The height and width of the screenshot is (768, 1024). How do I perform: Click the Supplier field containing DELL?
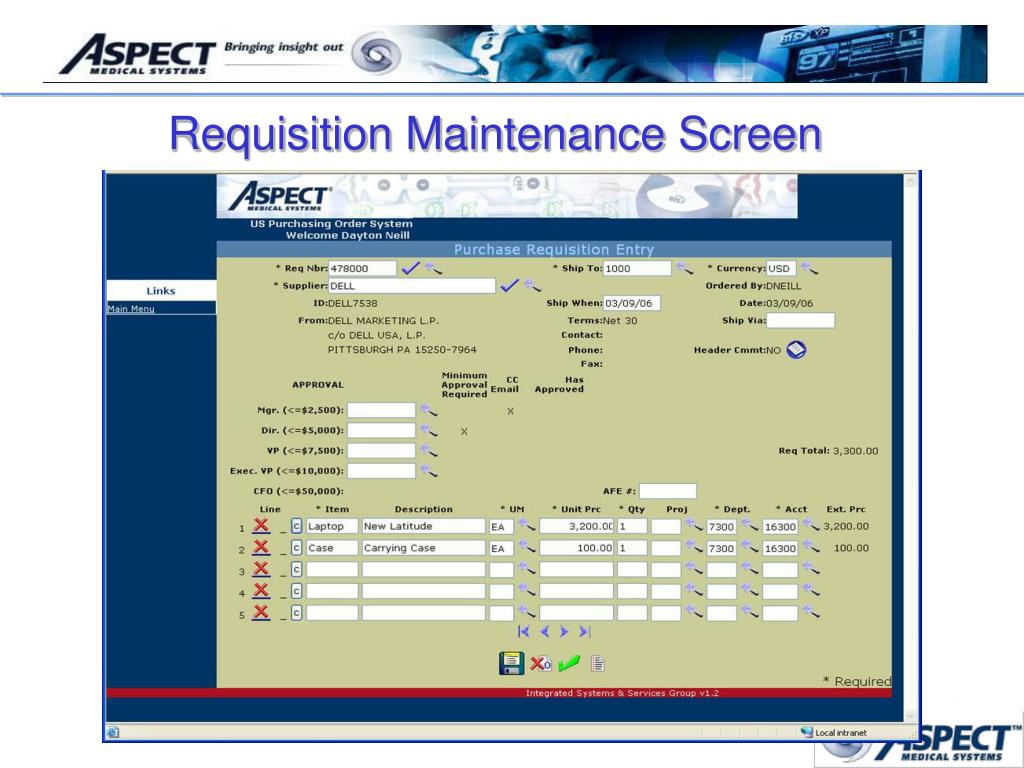tap(411, 286)
